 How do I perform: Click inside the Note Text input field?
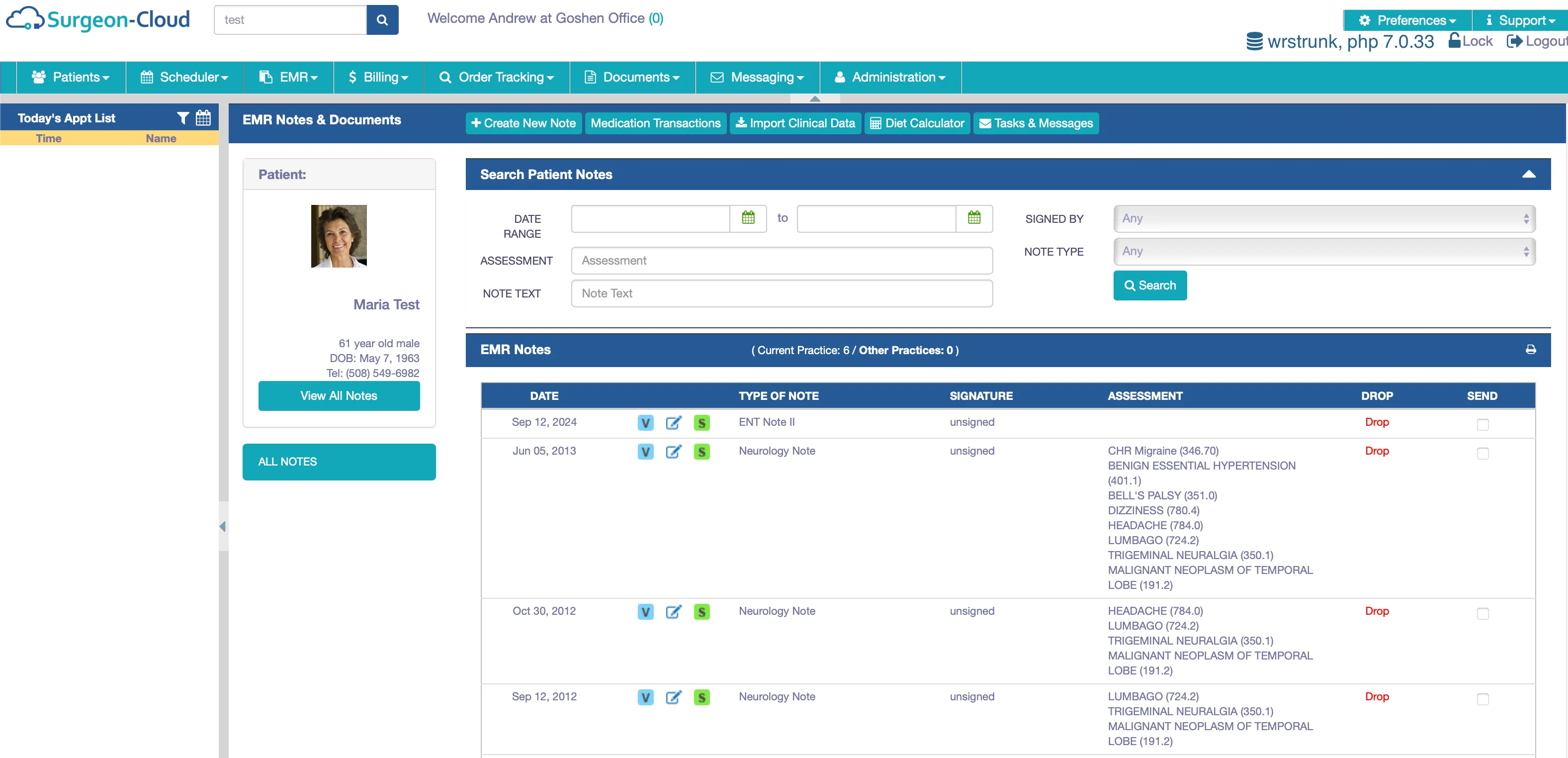pyautogui.click(x=782, y=293)
